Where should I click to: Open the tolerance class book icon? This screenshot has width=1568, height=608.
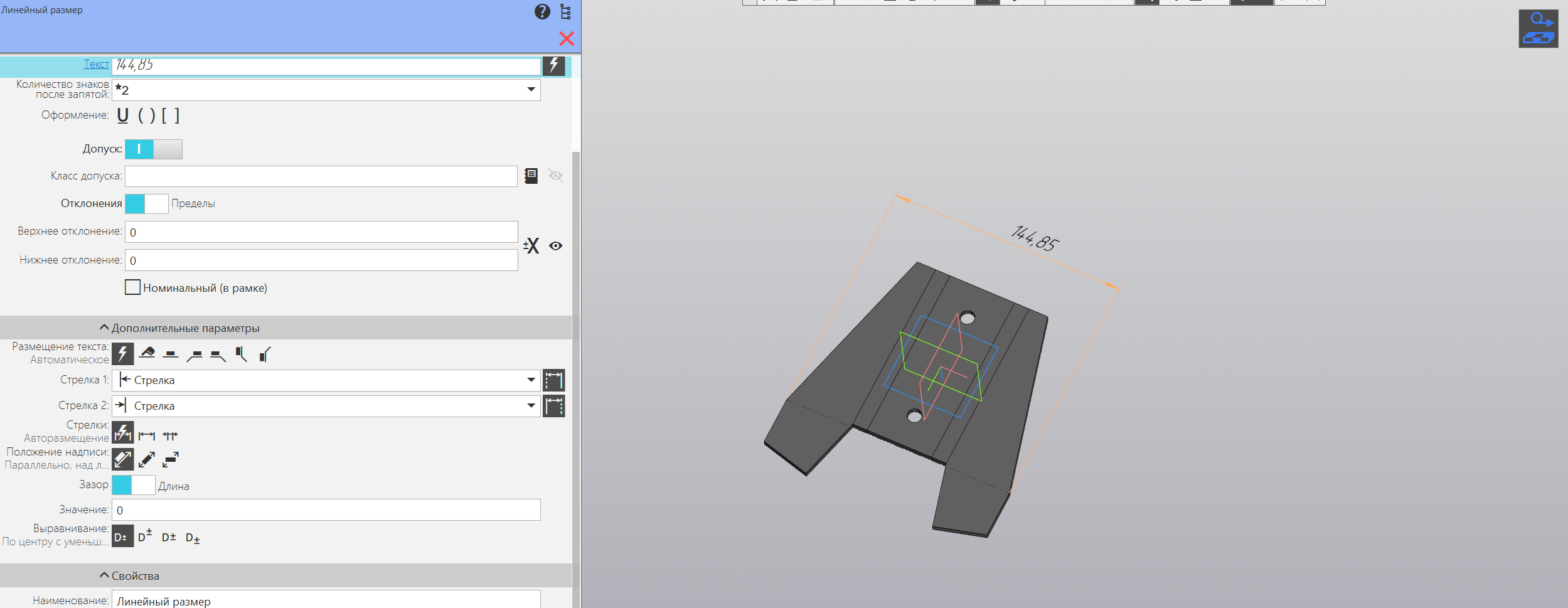(x=531, y=176)
